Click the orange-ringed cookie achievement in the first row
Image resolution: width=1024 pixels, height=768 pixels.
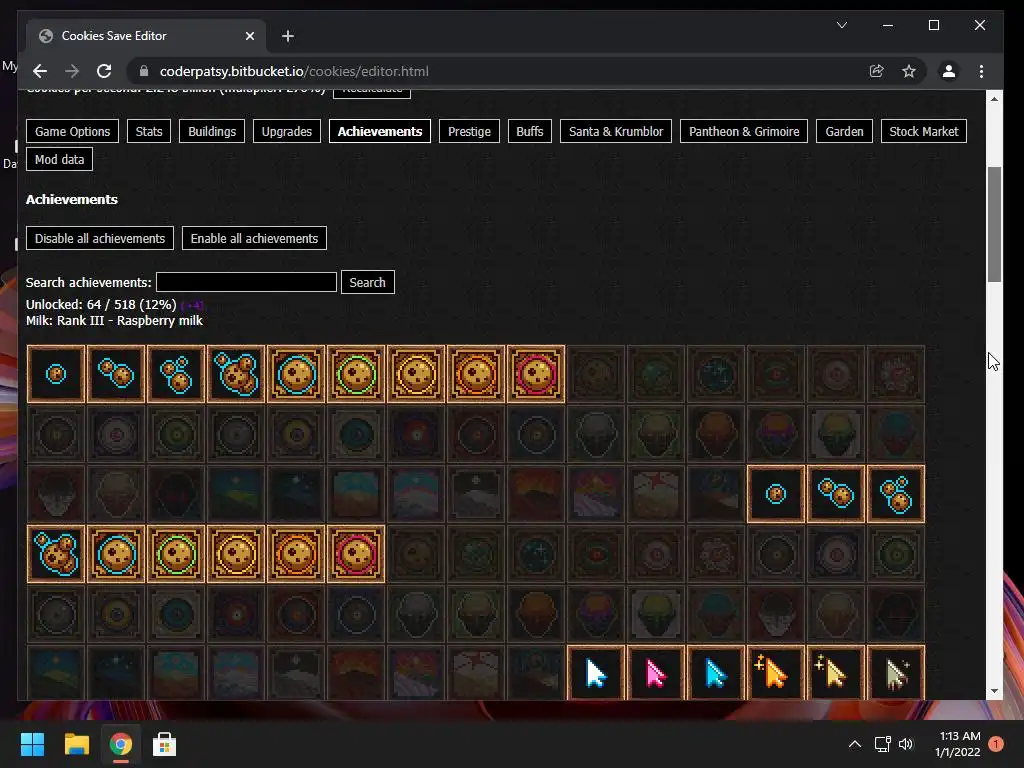(476, 374)
